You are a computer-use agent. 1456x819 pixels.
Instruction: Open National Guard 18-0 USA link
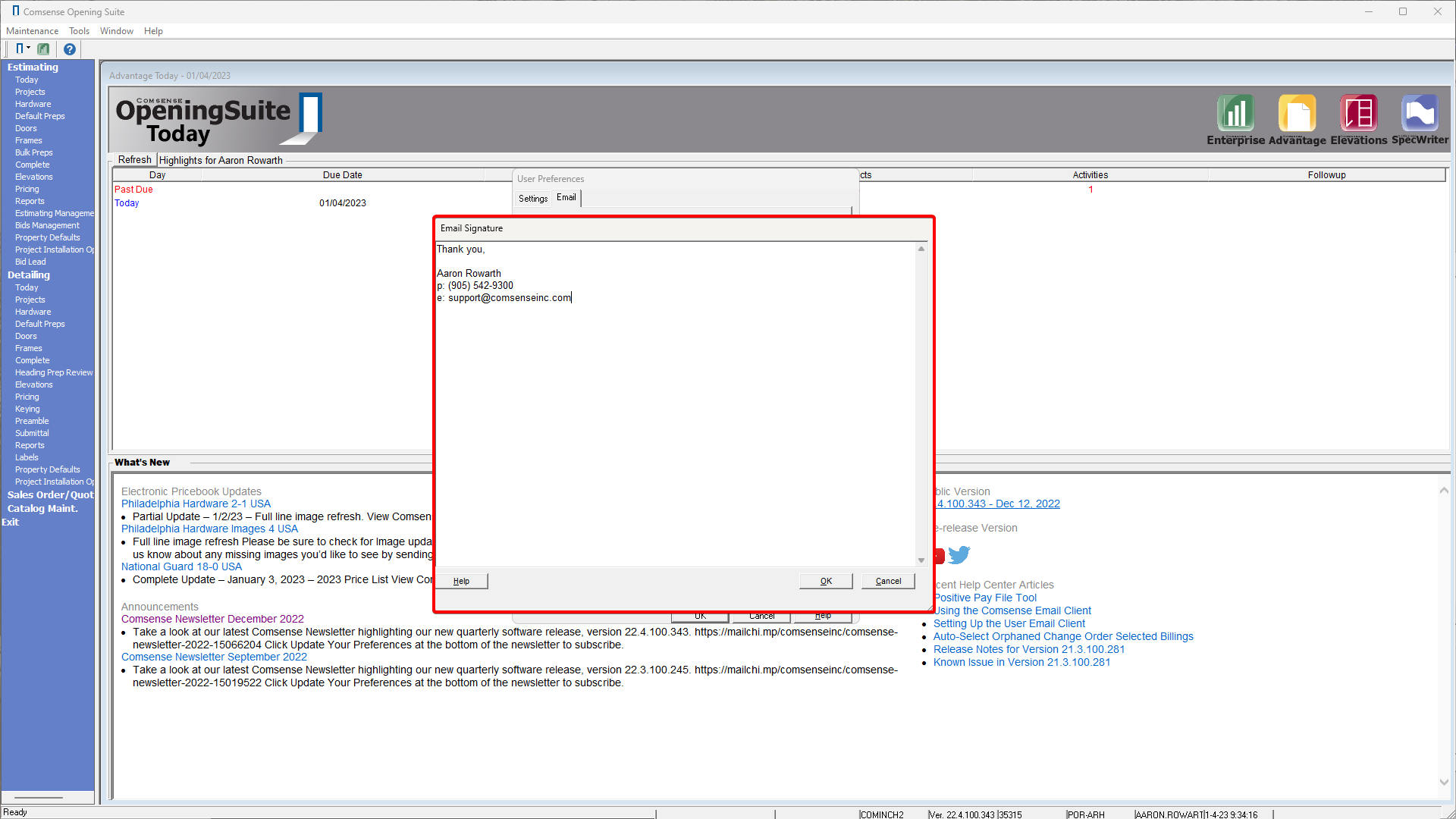181,566
